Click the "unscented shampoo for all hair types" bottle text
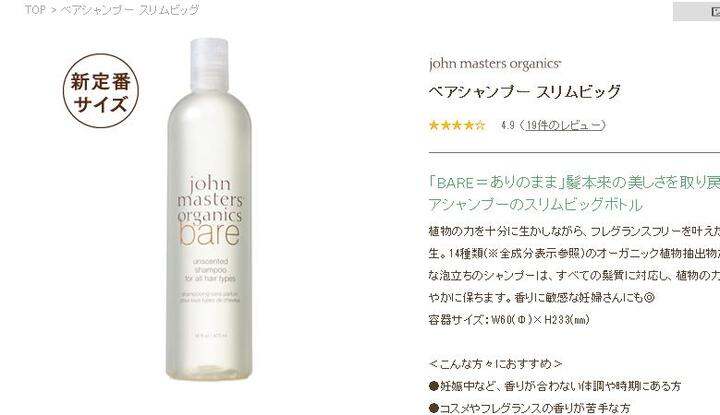This screenshot has width=720, height=415. 210,270
